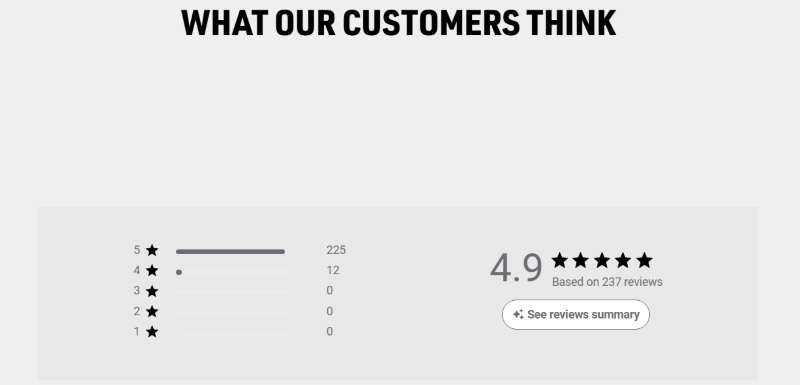The image size is (800, 385).
Task: Select the 225 count for 5-star reviews
Action: 336,250
